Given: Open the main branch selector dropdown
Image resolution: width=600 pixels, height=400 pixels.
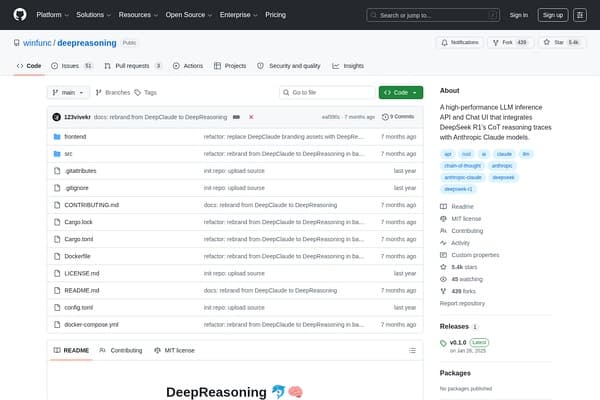Looking at the screenshot, I should click(68, 93).
